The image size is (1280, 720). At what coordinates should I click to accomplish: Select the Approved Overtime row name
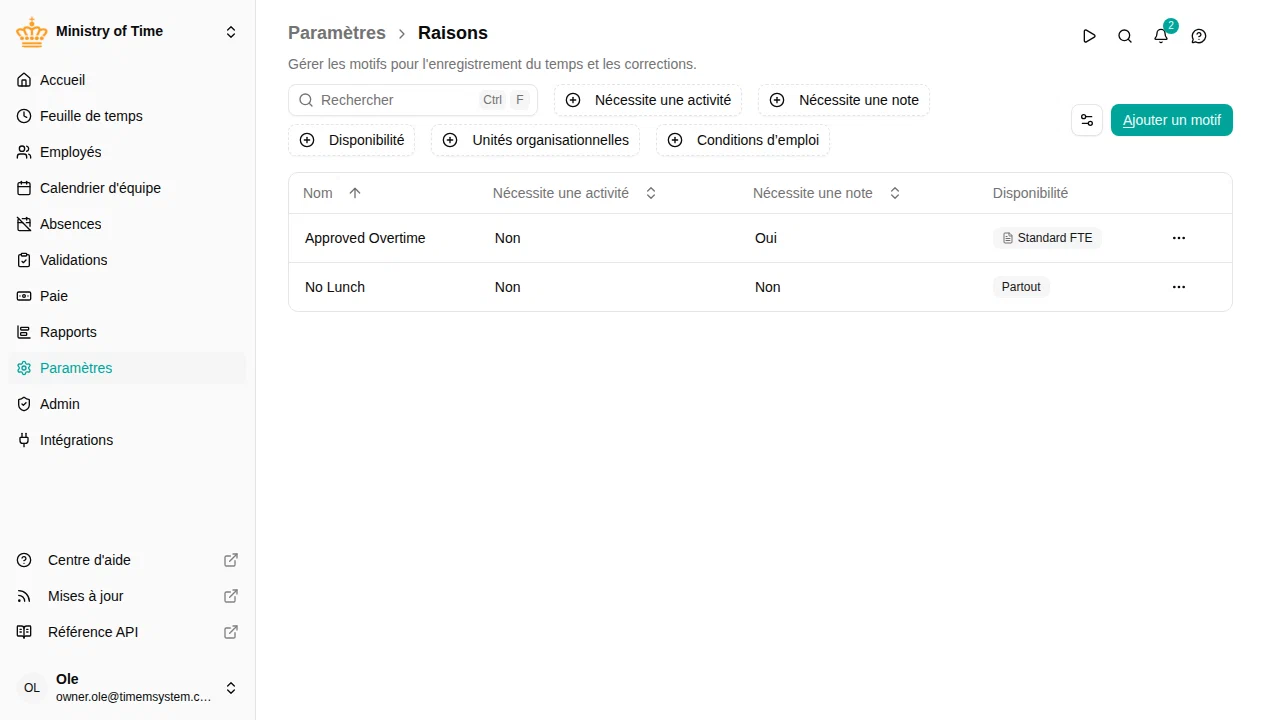[x=365, y=238]
